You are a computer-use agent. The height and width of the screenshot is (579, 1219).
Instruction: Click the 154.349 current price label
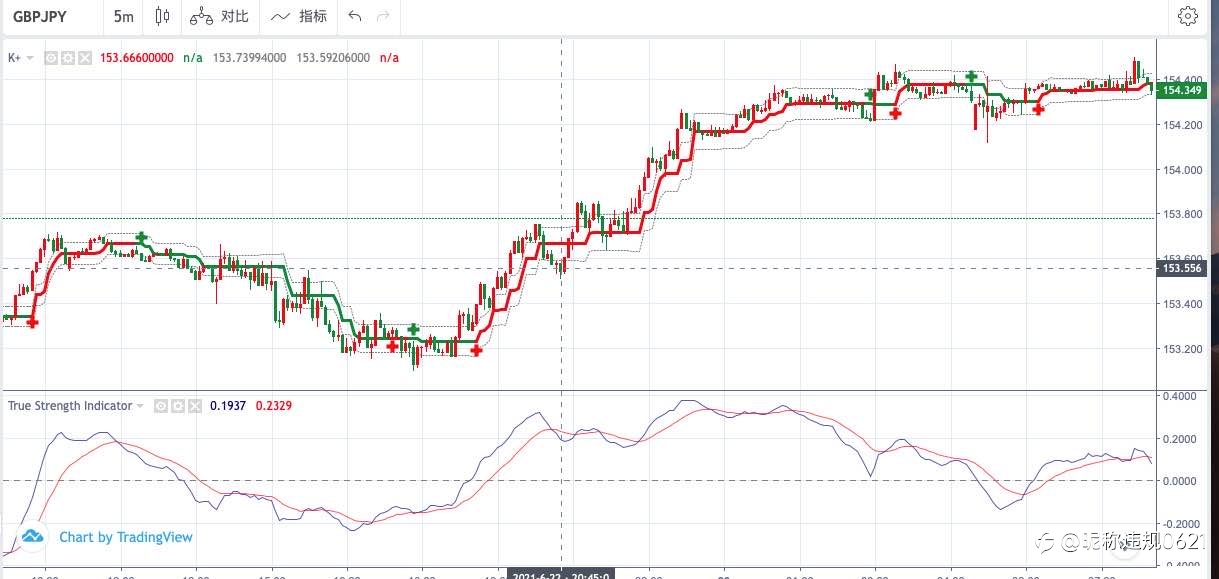coord(1180,91)
